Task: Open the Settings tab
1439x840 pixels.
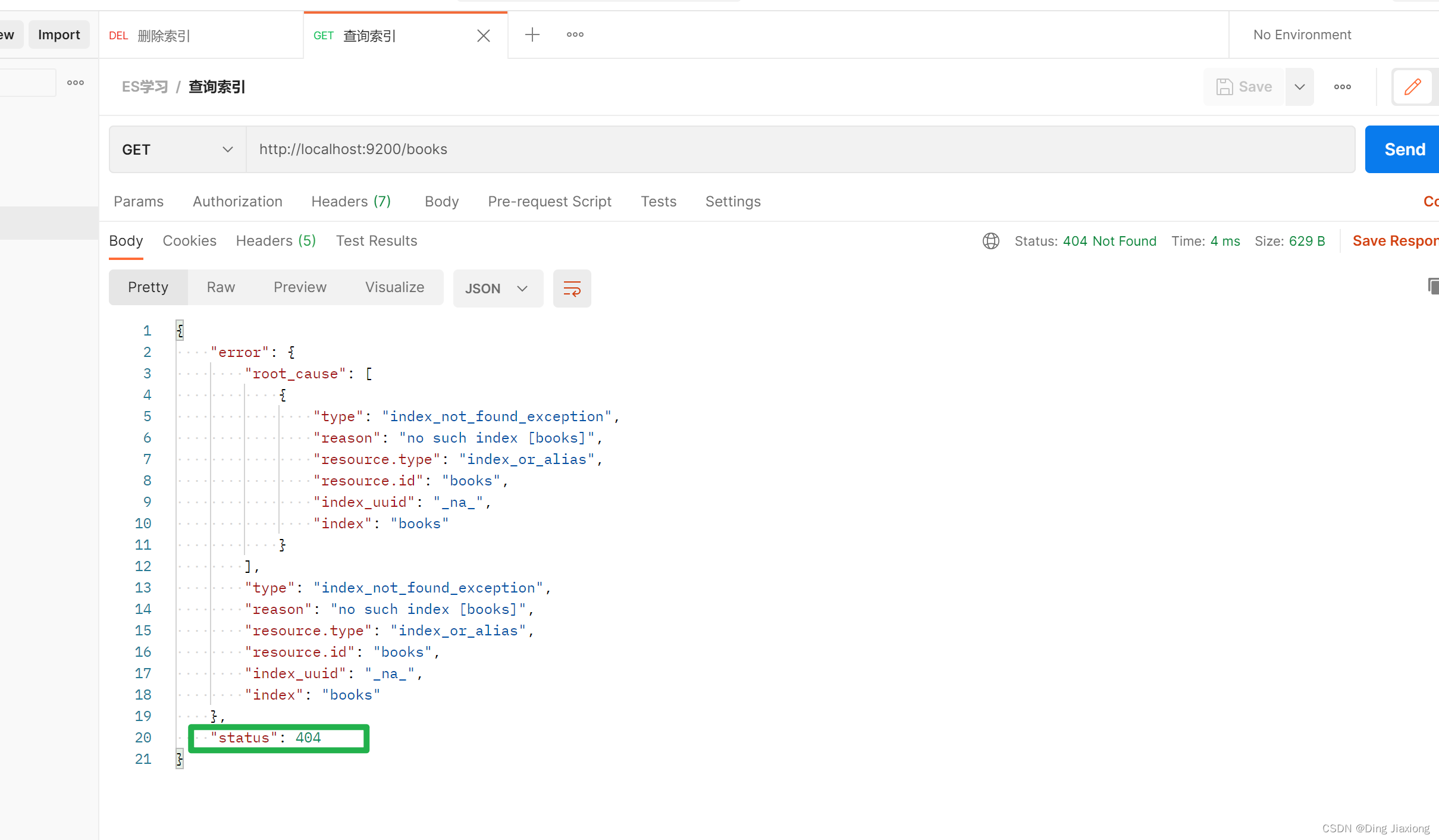Action: (733, 202)
